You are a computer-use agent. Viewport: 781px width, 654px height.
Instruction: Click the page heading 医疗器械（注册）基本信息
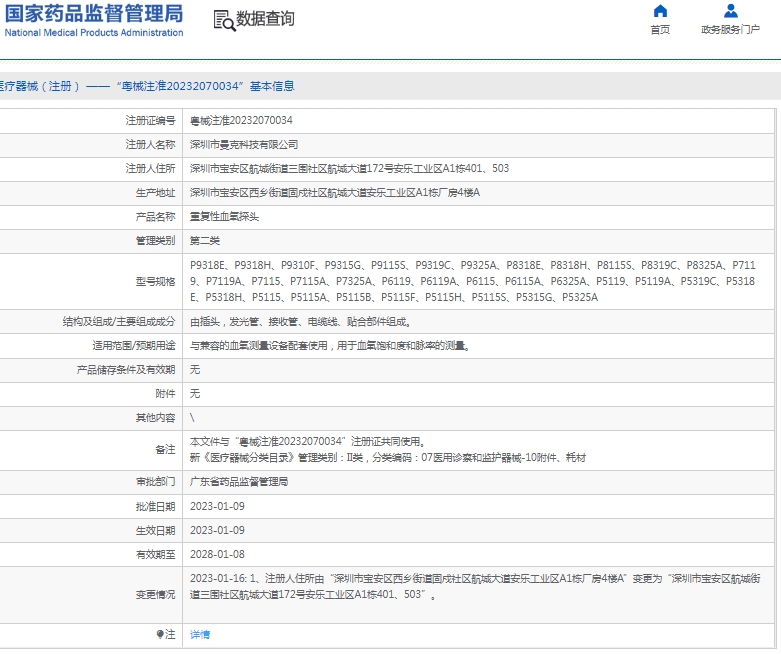pyautogui.click(x=147, y=86)
